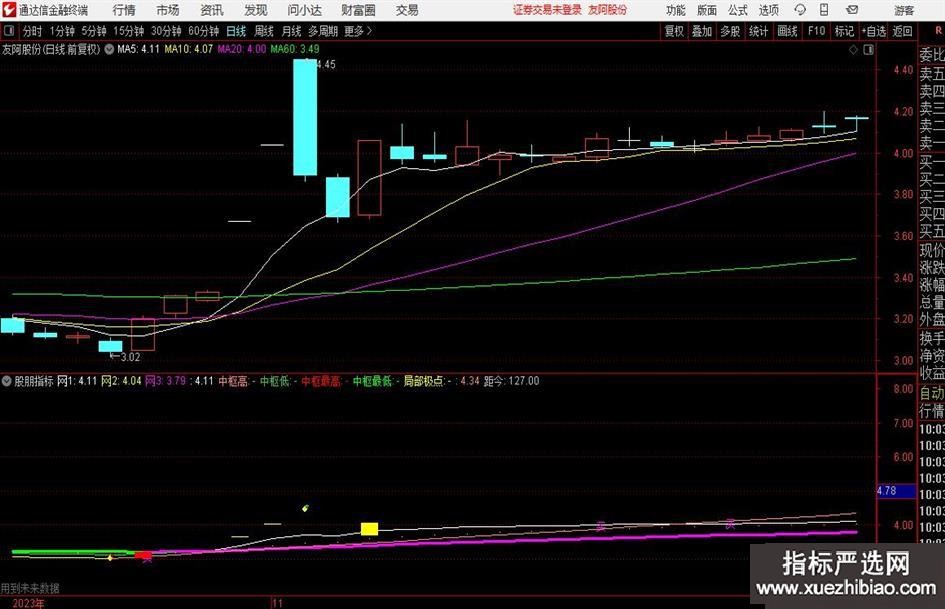Switch to the 30分钟 period tab

coord(166,31)
